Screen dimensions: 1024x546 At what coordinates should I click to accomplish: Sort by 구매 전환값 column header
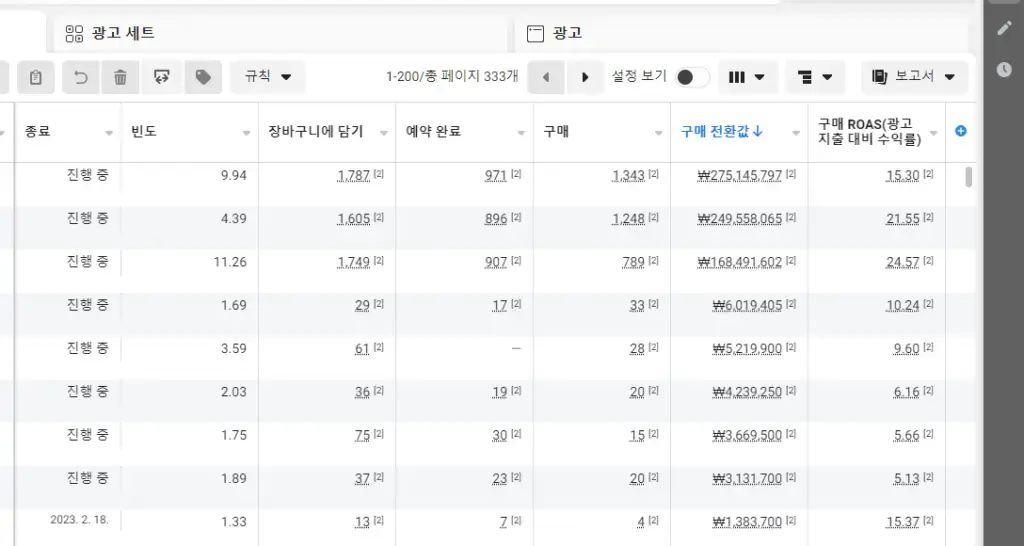click(722, 131)
